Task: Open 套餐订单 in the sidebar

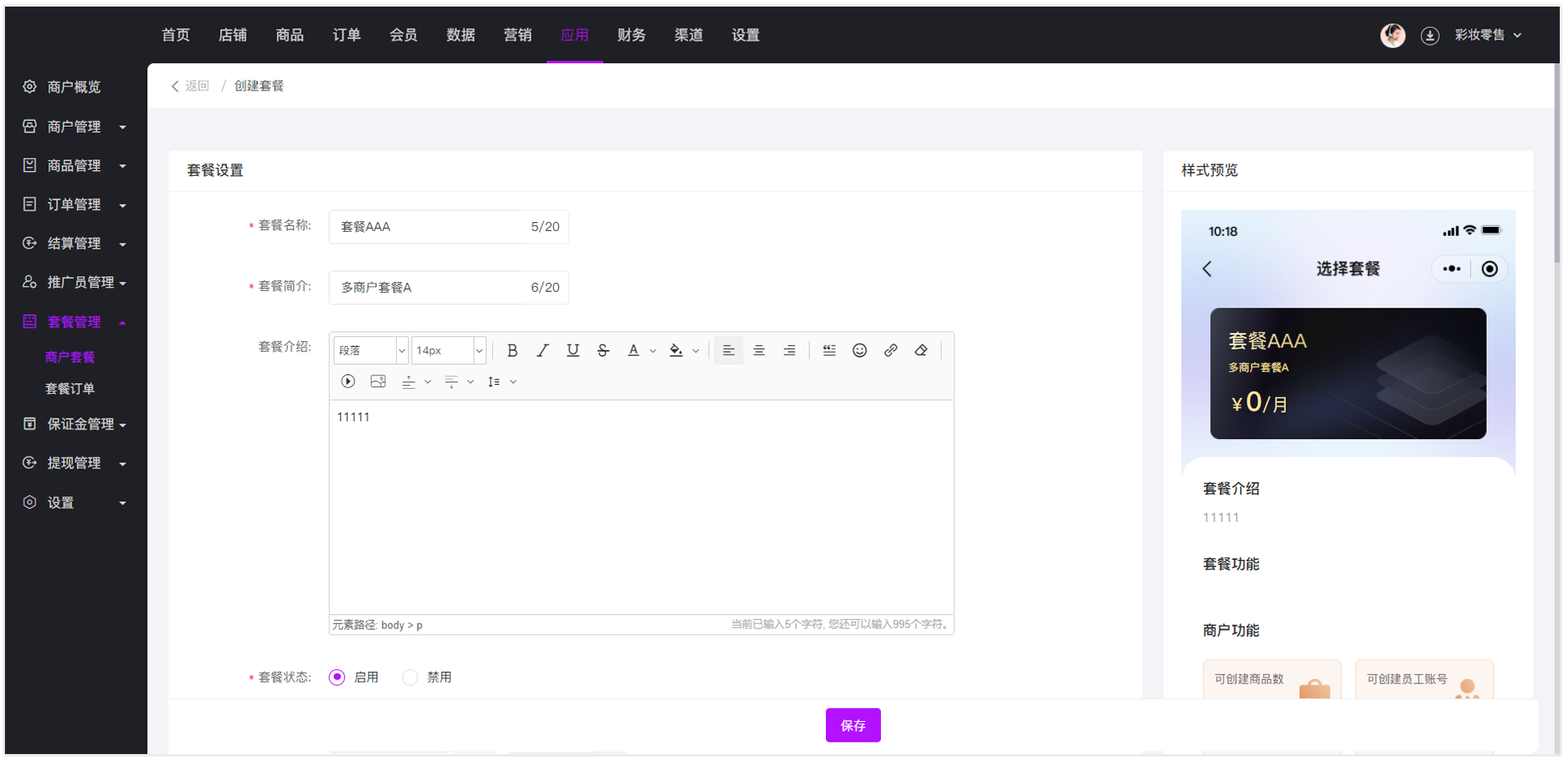Action: click(70, 389)
